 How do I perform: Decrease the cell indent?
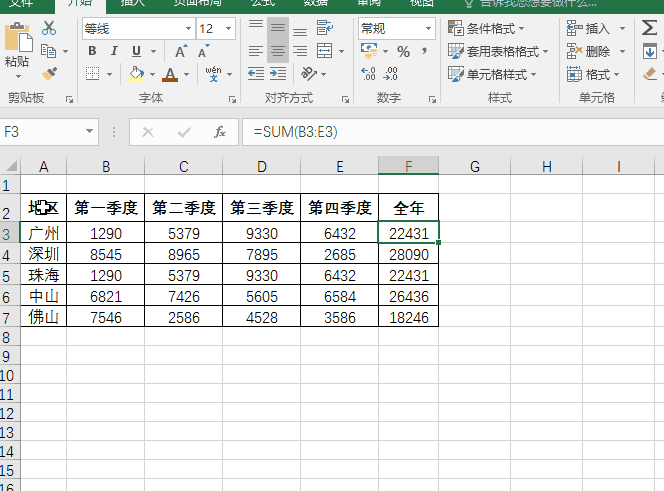coord(256,74)
